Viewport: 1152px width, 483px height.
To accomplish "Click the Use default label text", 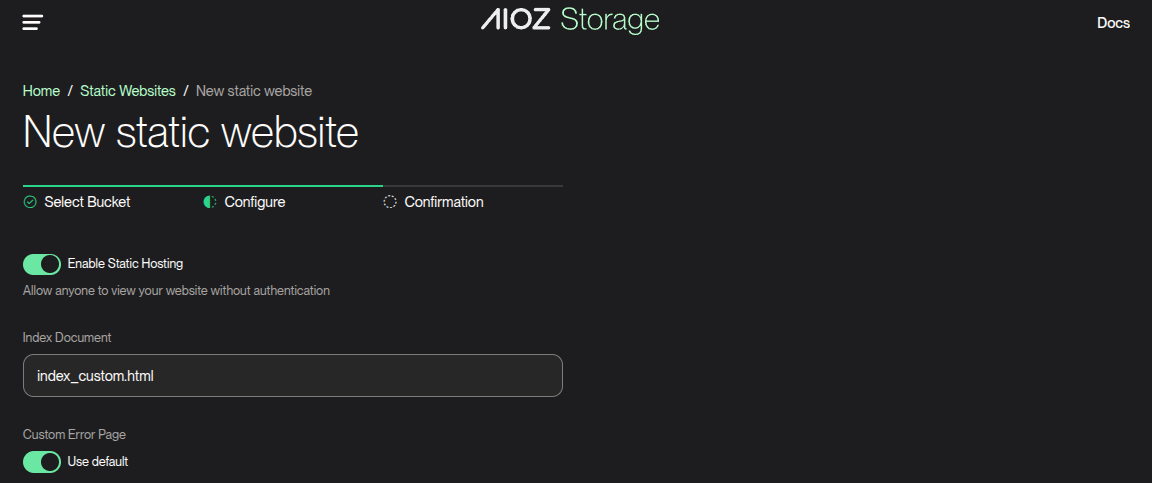I will pyautogui.click(x=98, y=462).
